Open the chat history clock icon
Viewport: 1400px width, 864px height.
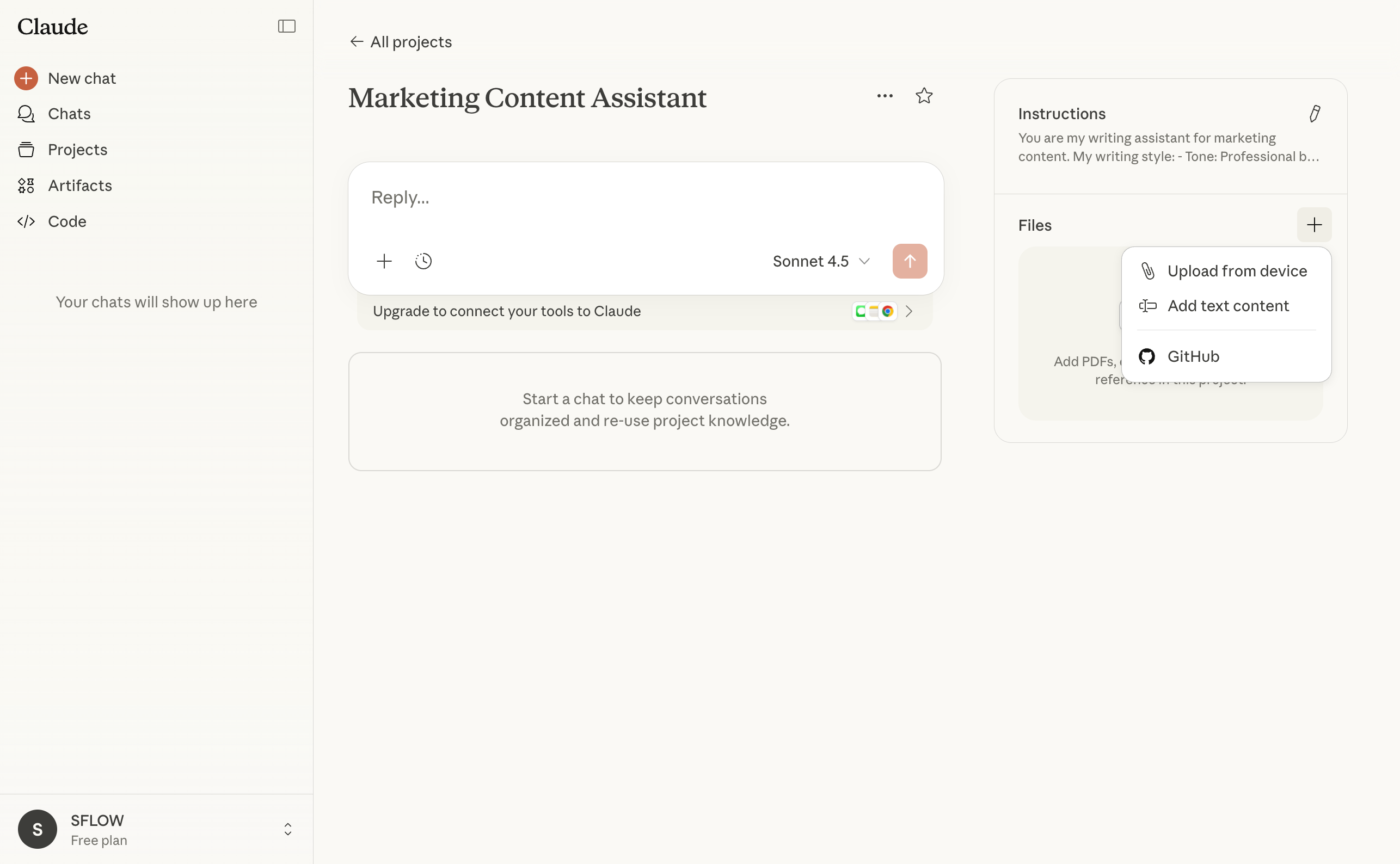click(423, 261)
